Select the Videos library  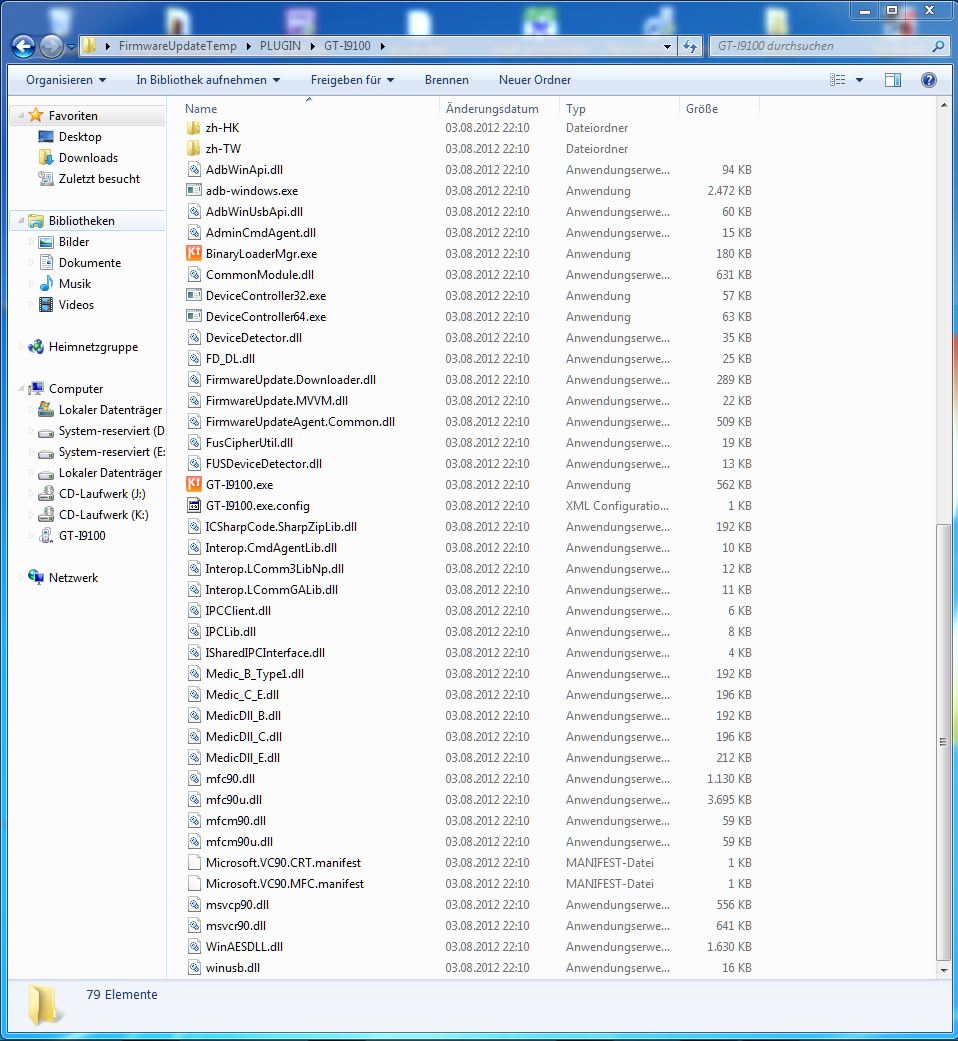(x=76, y=305)
